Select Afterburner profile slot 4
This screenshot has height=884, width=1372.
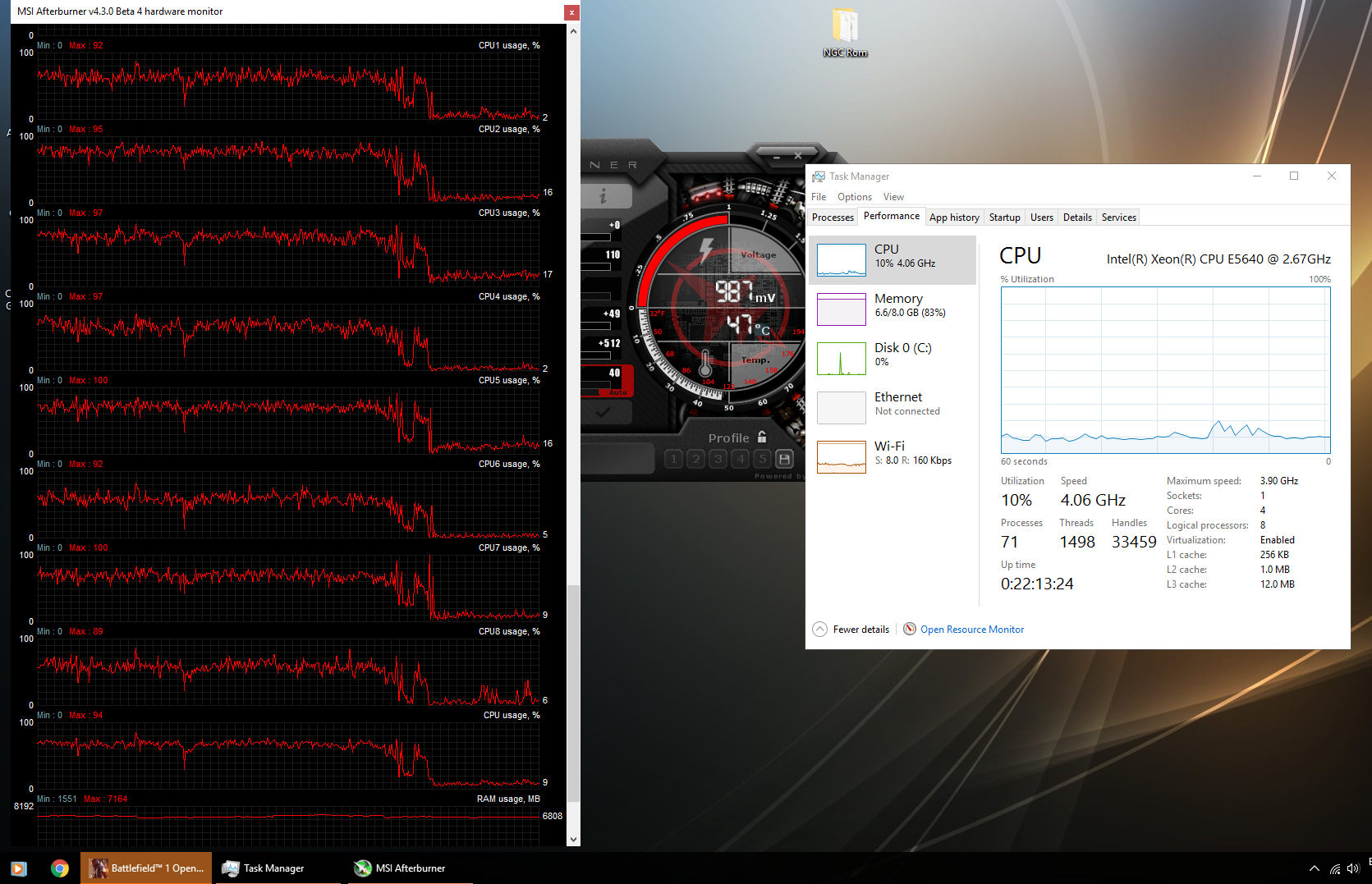point(741,459)
